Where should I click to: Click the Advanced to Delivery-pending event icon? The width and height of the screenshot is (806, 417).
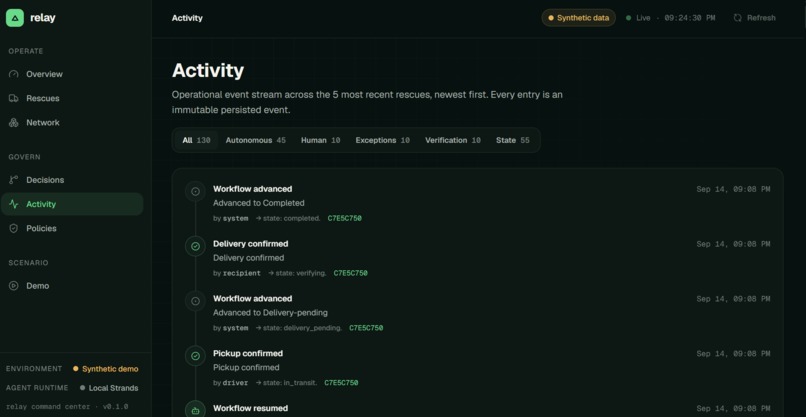click(195, 301)
